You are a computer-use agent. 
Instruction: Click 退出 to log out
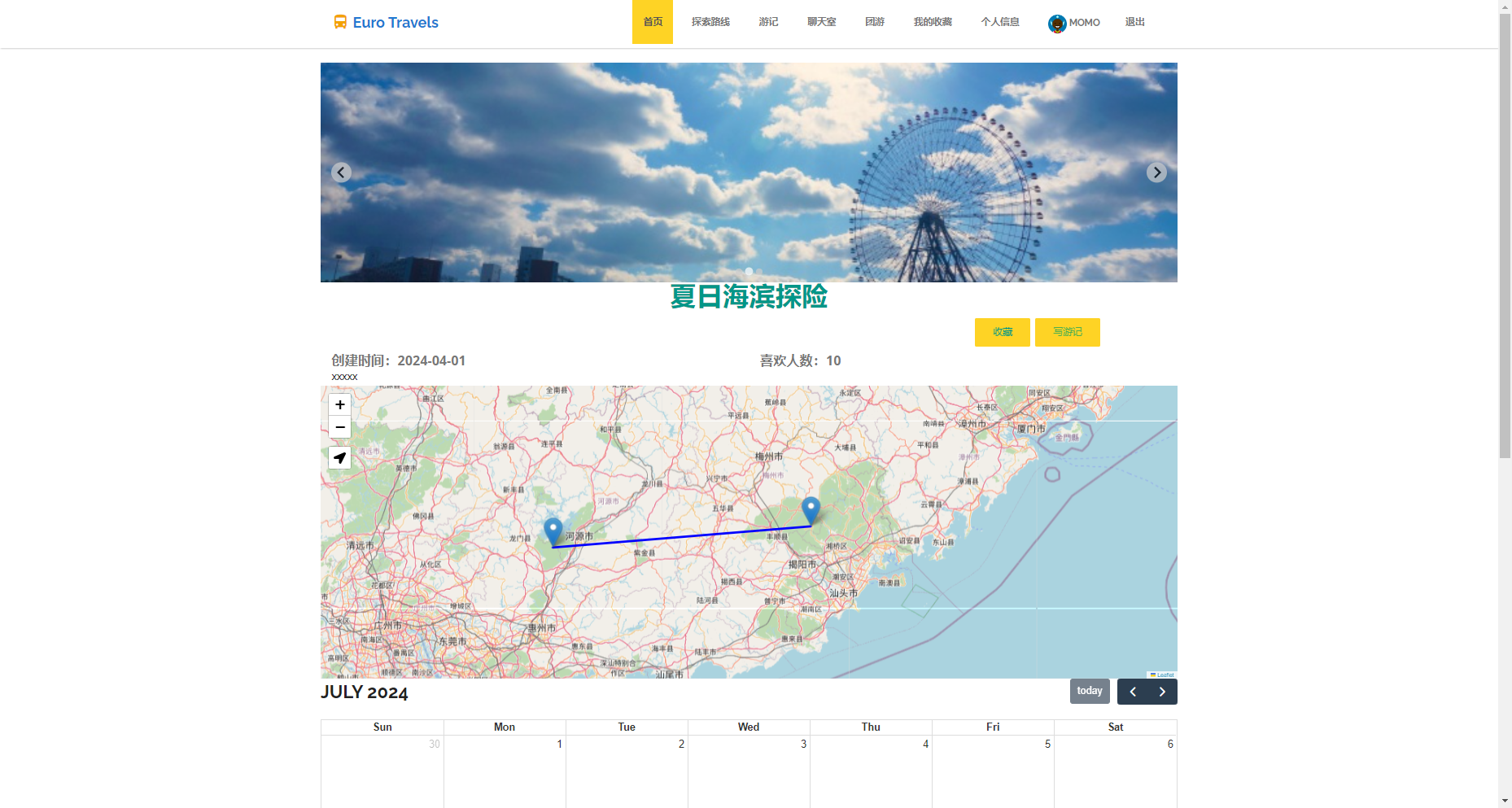pos(1135,22)
